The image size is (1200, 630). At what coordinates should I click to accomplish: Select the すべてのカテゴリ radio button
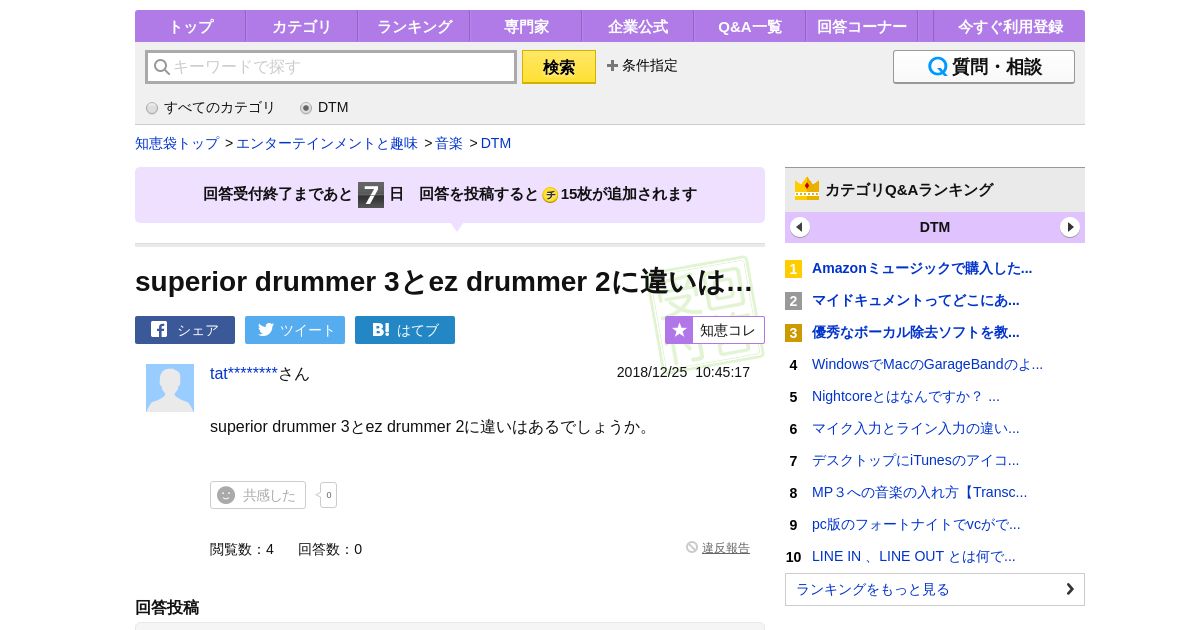[x=152, y=108]
